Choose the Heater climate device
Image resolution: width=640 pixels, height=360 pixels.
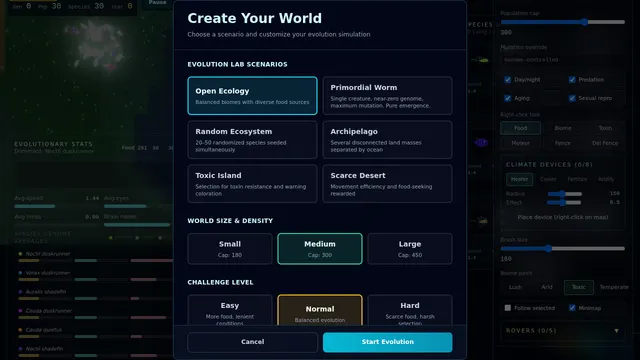tap(519, 179)
